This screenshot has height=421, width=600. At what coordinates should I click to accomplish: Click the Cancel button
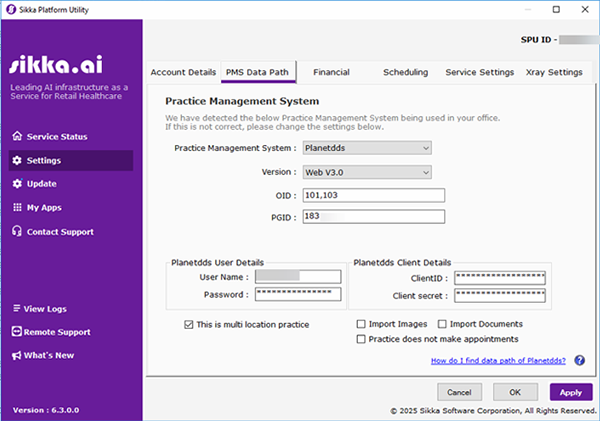tap(460, 392)
